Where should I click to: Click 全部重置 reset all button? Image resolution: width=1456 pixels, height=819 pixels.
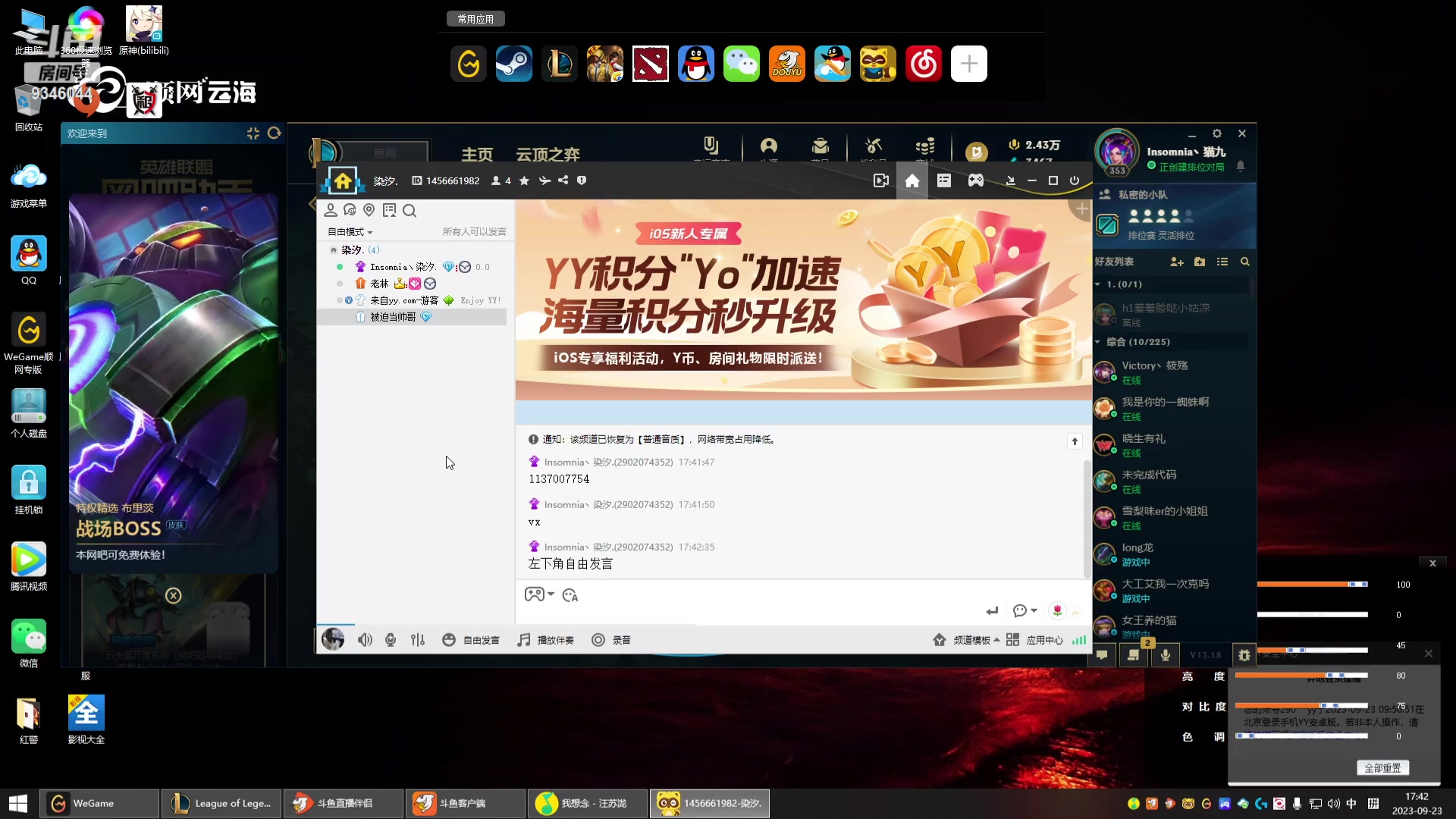1382,767
